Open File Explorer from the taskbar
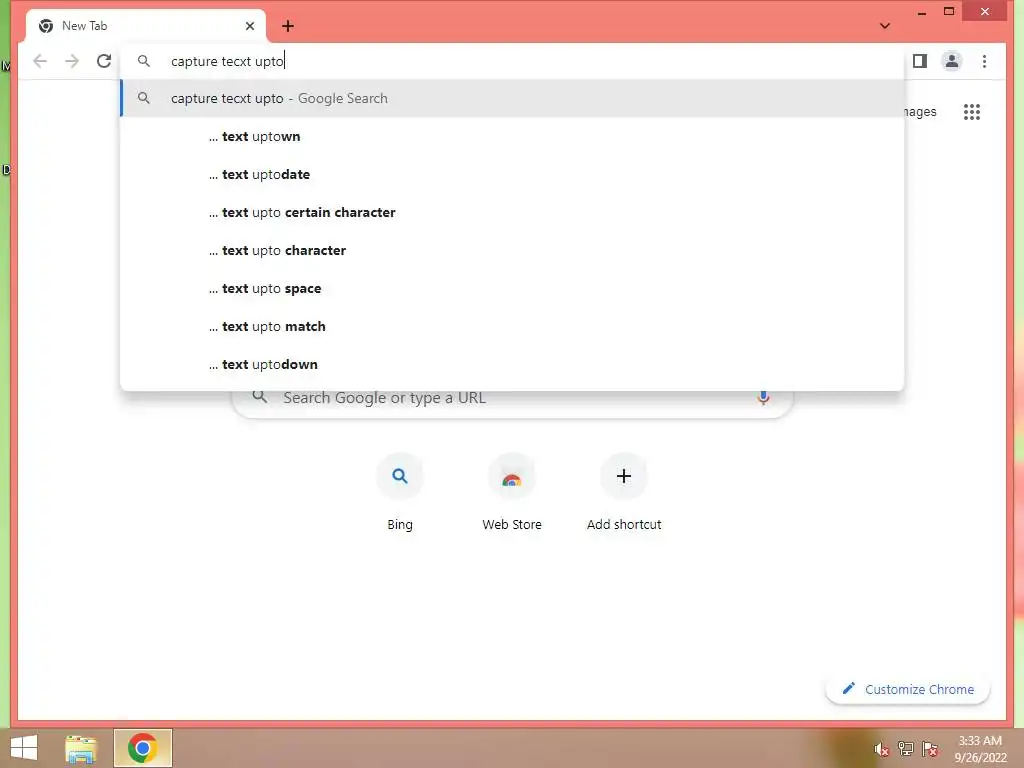The image size is (1024, 768). point(81,748)
